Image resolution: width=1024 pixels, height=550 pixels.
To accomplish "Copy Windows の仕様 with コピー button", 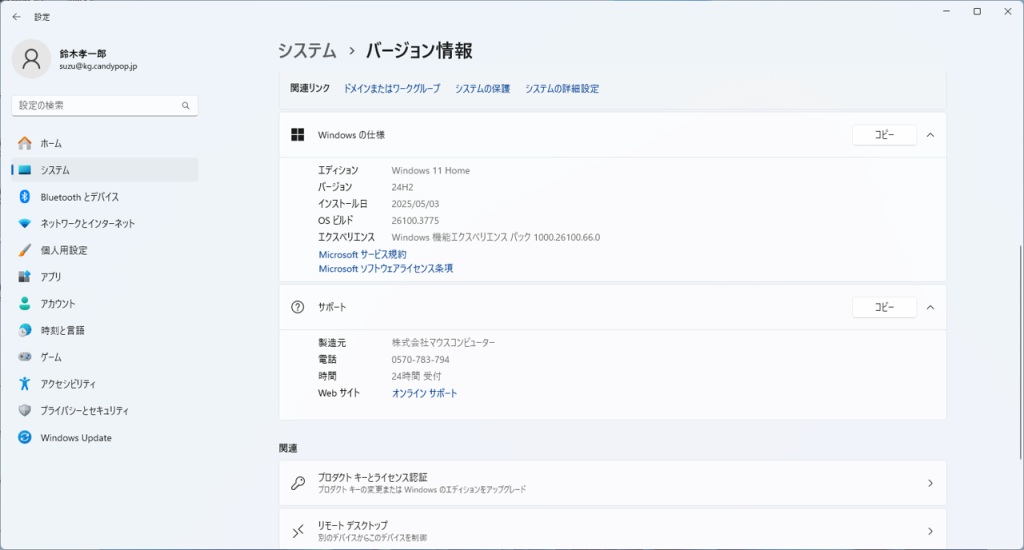I will click(x=884, y=135).
